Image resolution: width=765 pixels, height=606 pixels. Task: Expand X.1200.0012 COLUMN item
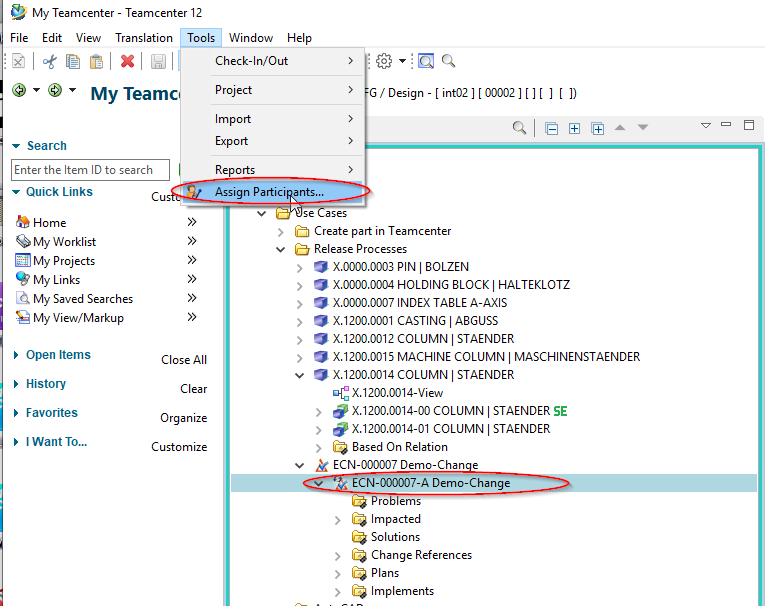pos(301,339)
